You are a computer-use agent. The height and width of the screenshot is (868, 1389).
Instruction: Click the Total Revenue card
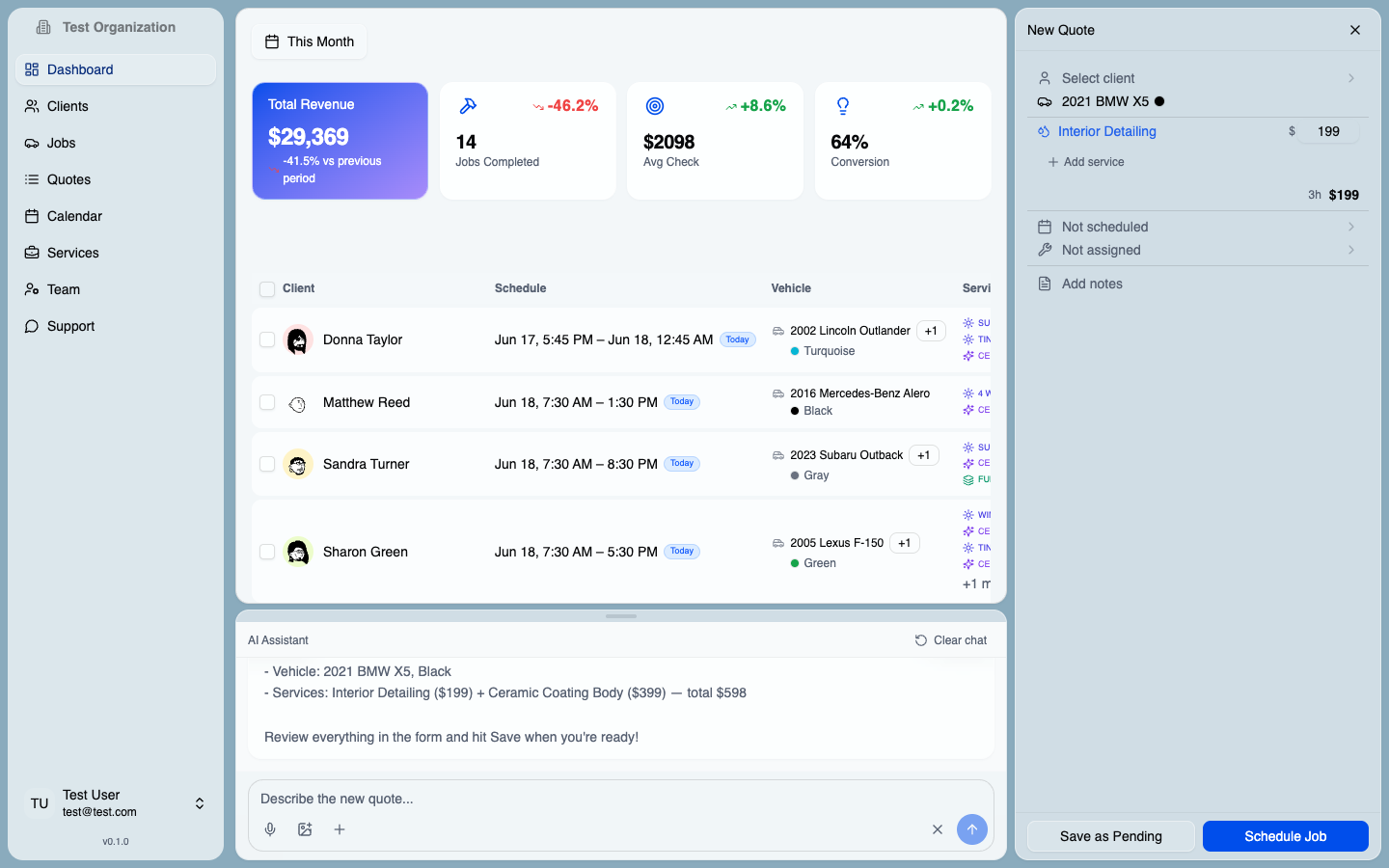[x=340, y=141]
